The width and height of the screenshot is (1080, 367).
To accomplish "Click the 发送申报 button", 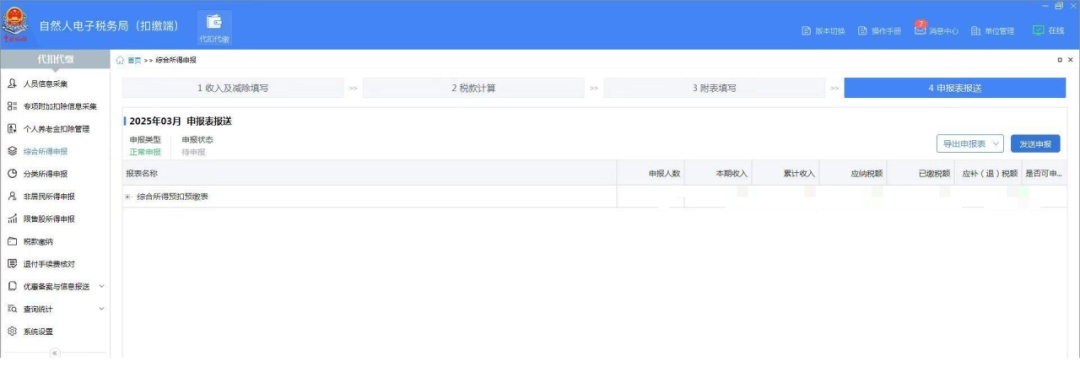I will pyautogui.click(x=1035, y=144).
